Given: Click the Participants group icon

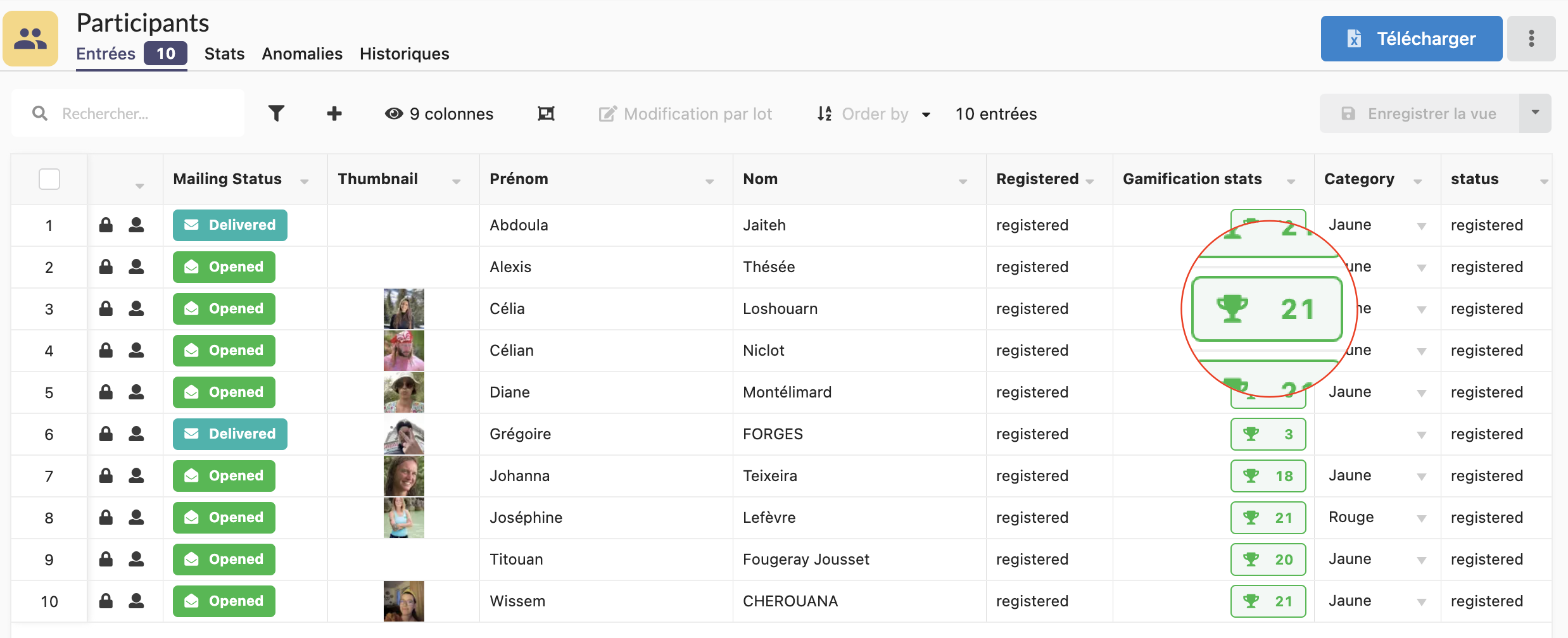Looking at the screenshot, I should tap(30, 39).
